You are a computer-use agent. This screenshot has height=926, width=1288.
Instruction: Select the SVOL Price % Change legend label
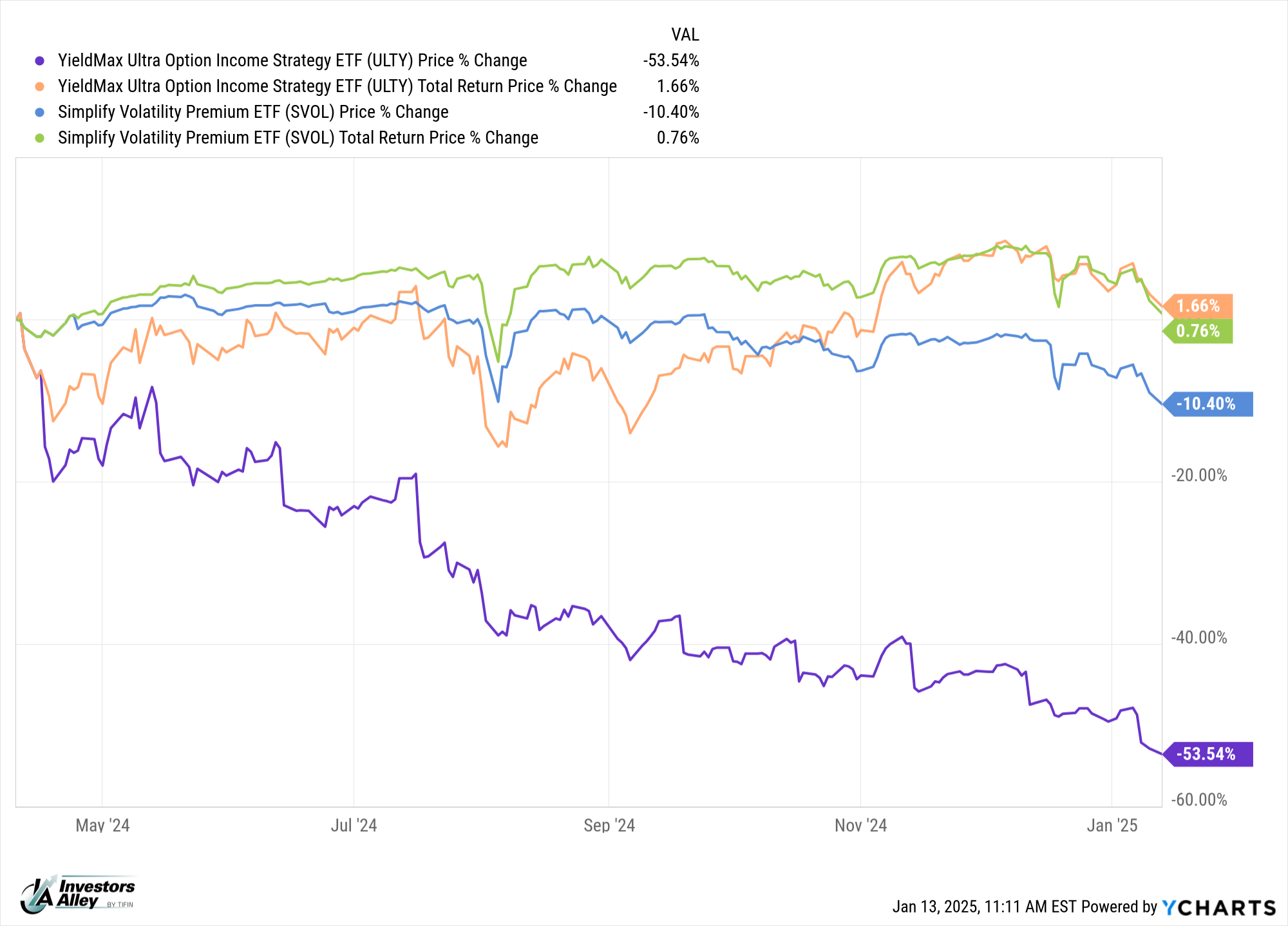(253, 112)
